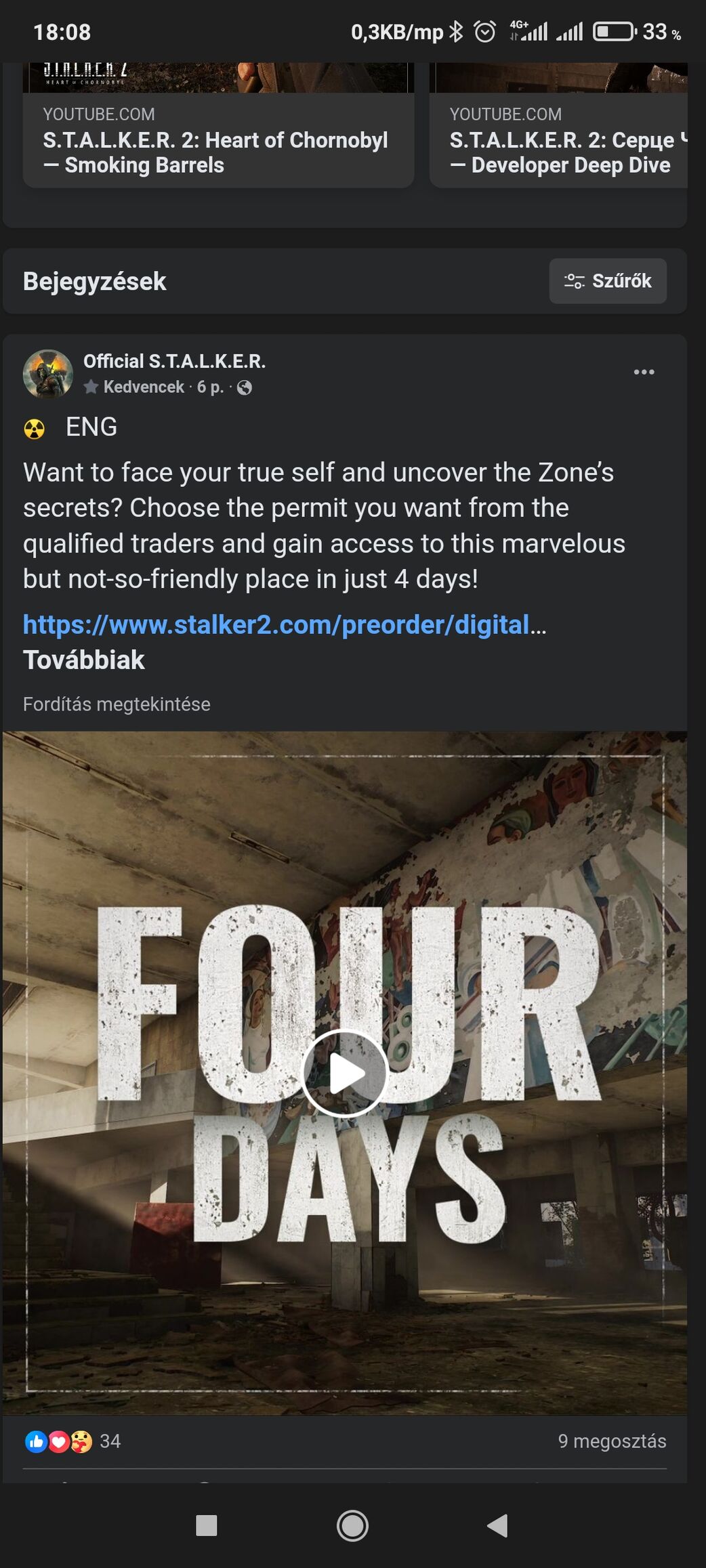Tap Fordítás megtekintése to view translation
The width and height of the screenshot is (706, 1568).
point(117,704)
